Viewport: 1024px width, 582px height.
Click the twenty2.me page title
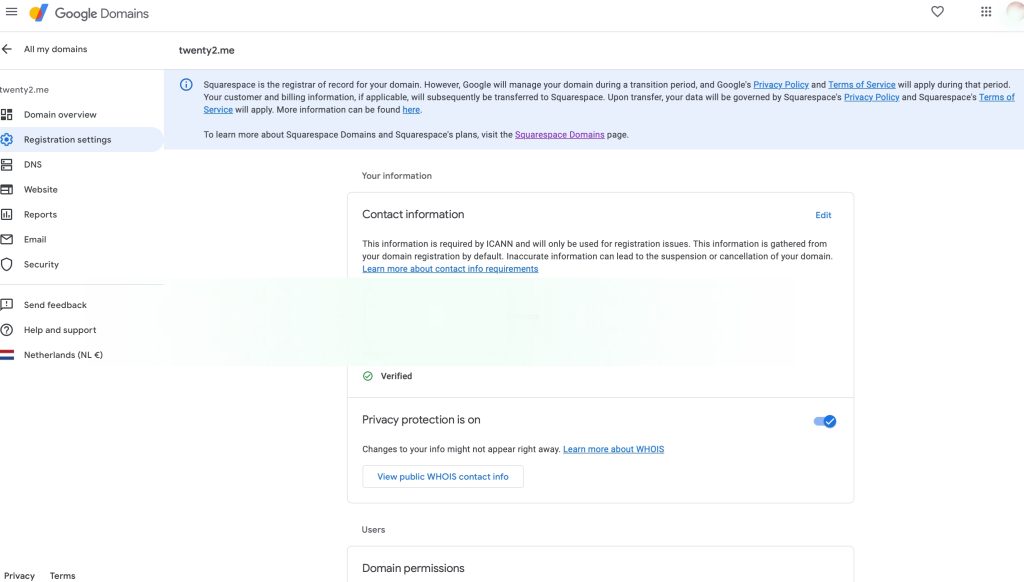click(x=206, y=50)
